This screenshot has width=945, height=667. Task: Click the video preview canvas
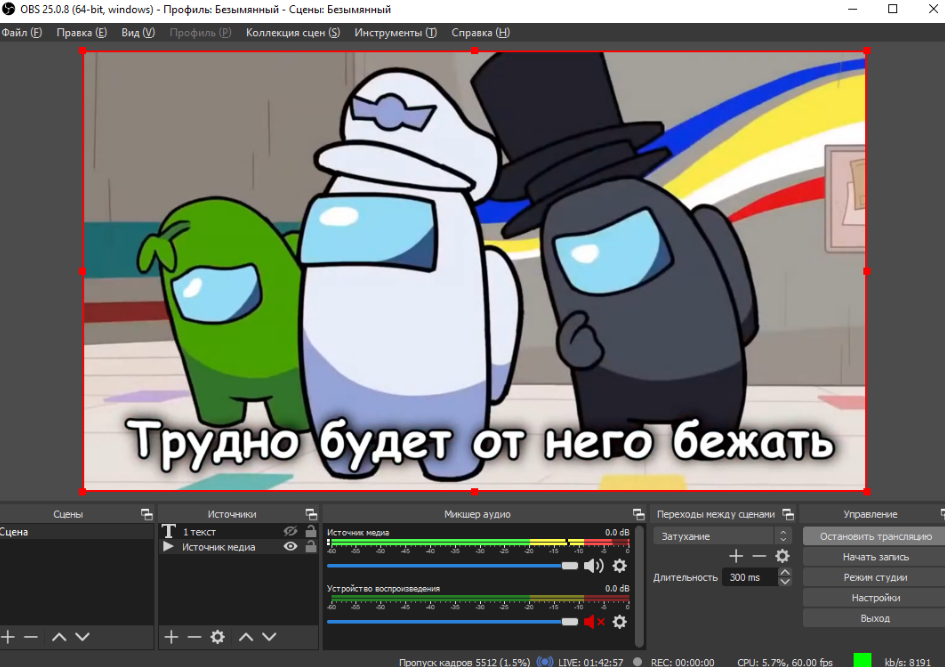(x=475, y=271)
